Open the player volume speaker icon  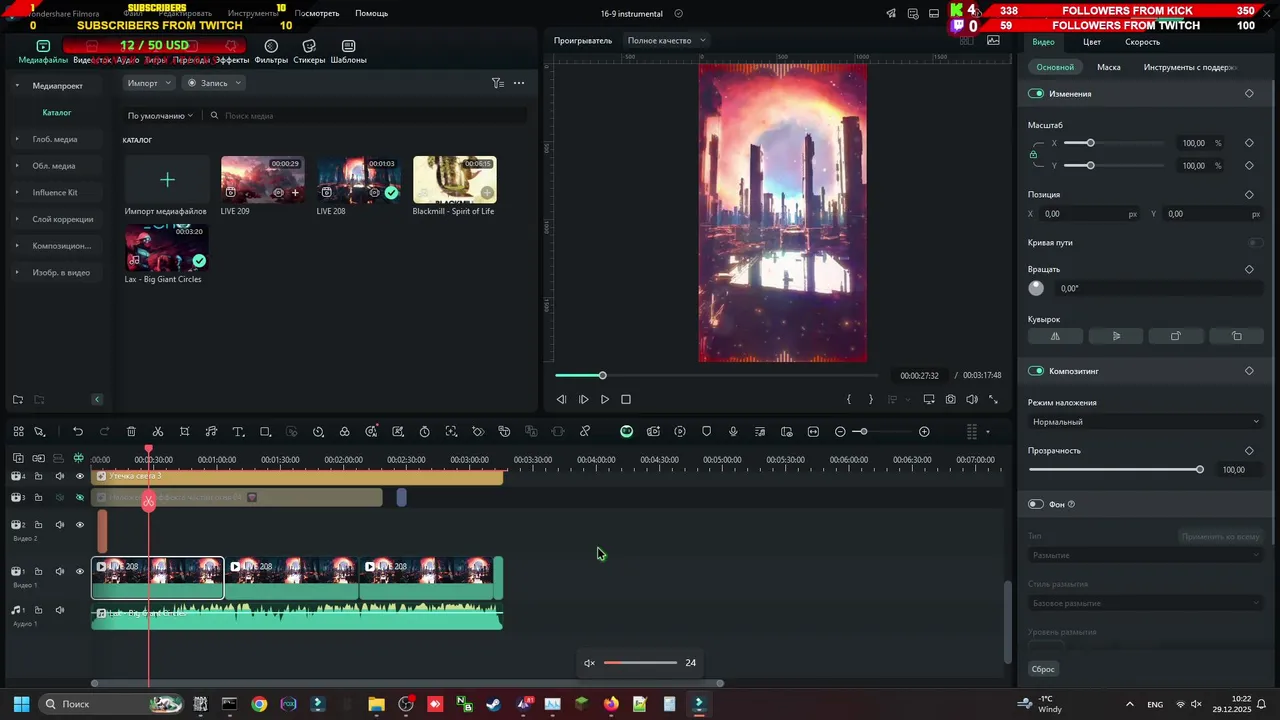click(x=972, y=399)
